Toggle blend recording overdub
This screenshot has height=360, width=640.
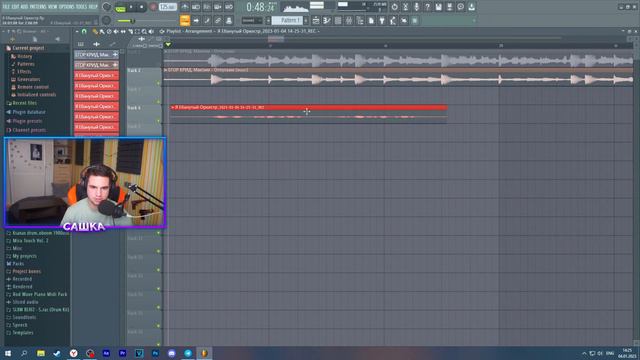click(x=218, y=7)
